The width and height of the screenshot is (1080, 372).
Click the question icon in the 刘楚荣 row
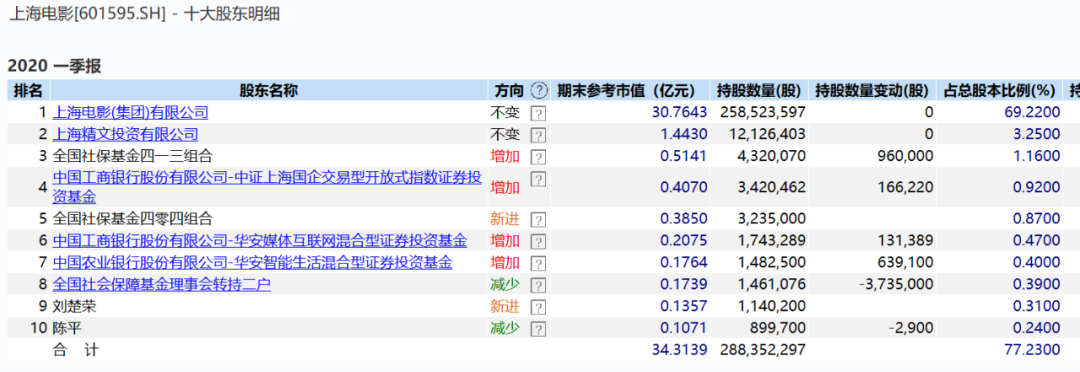(538, 307)
